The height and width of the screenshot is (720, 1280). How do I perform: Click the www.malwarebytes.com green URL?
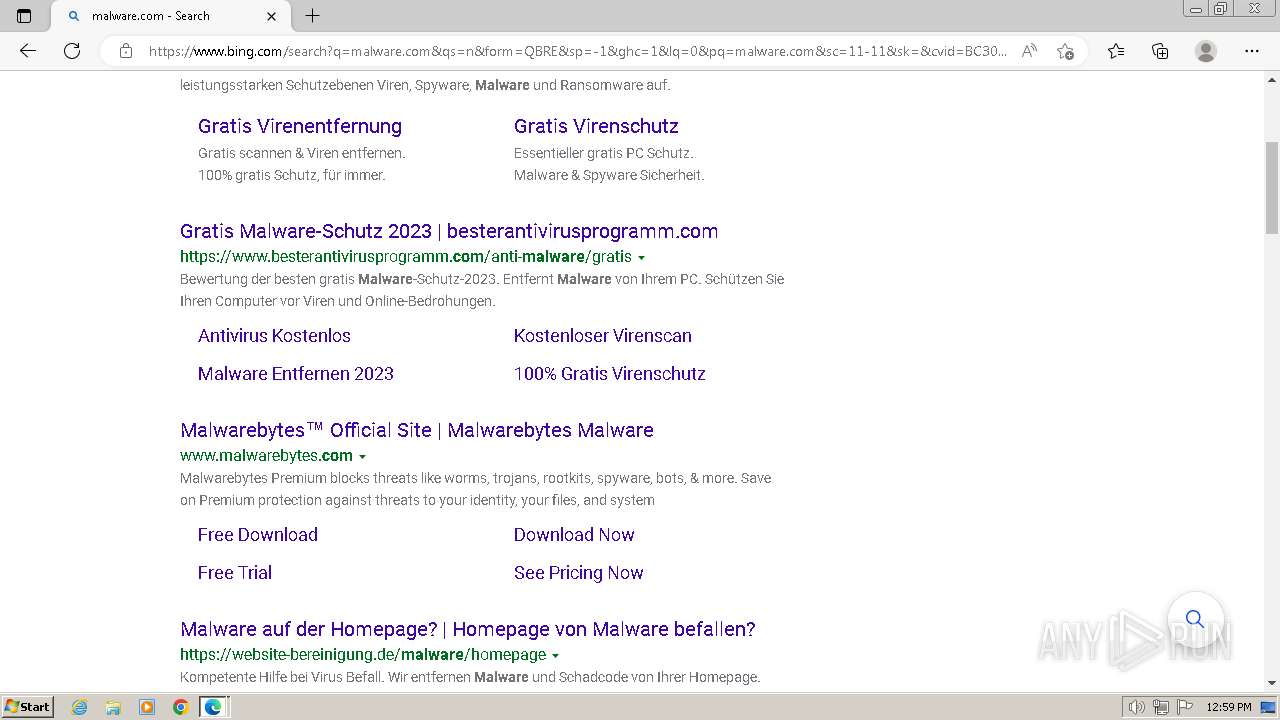pos(266,455)
